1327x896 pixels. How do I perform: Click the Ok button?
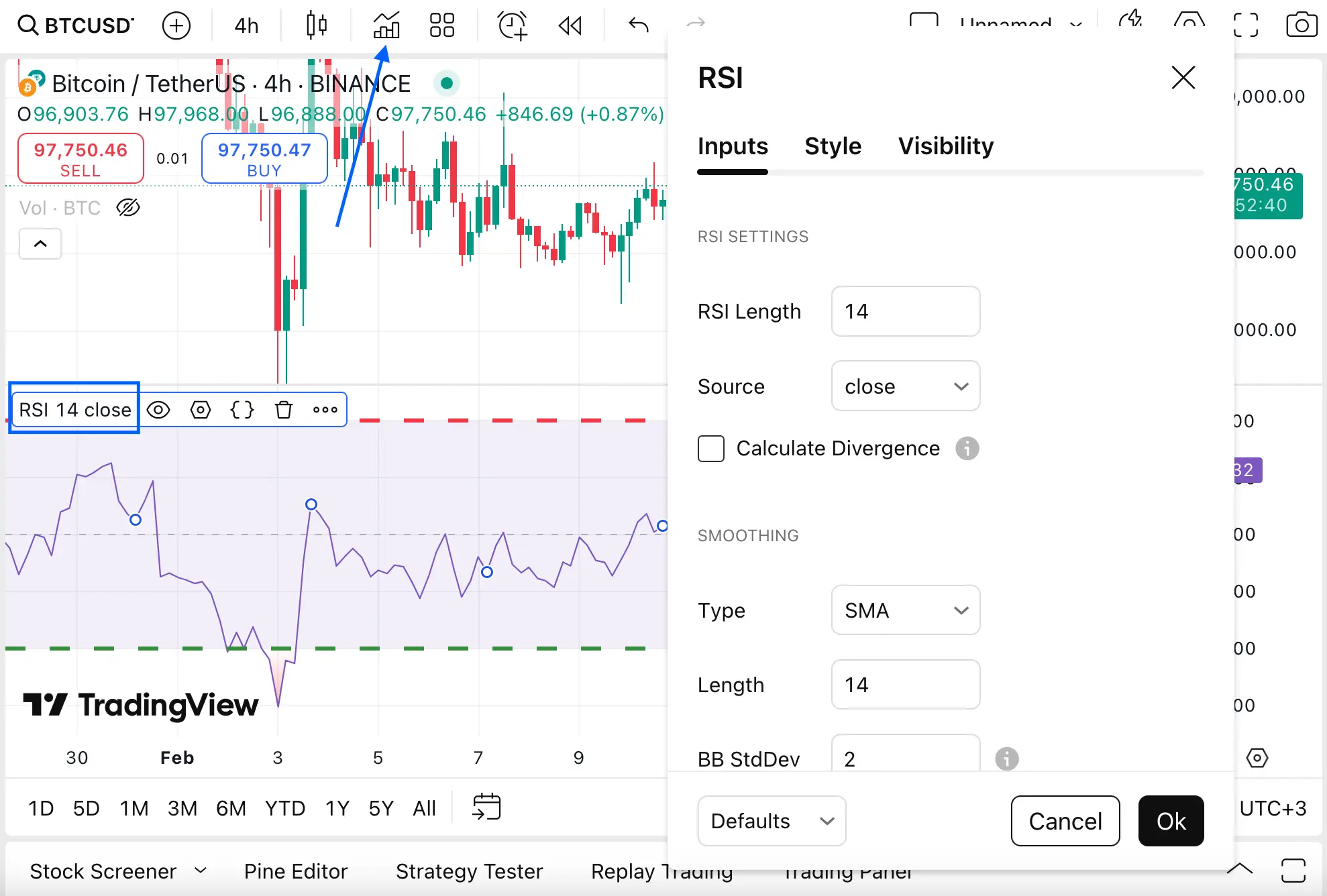(1171, 821)
